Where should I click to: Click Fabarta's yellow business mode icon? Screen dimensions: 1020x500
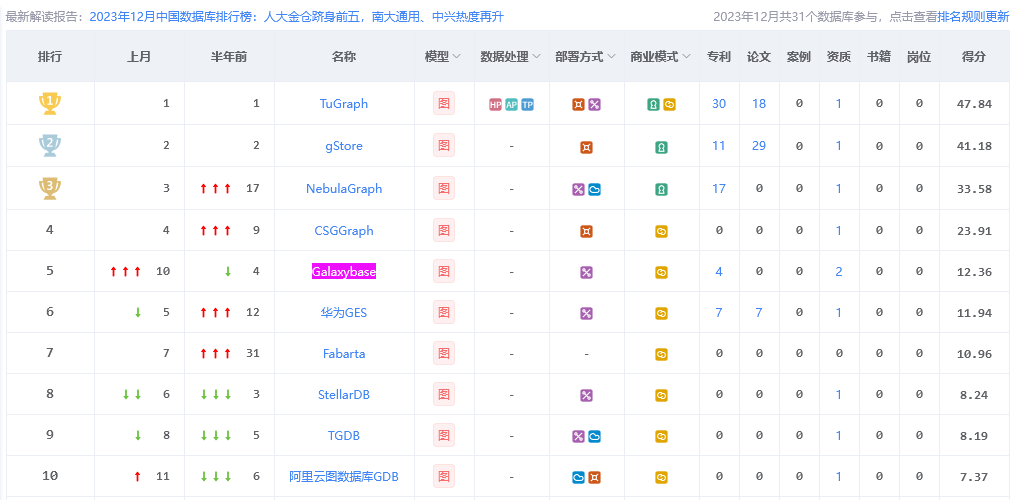coord(662,355)
